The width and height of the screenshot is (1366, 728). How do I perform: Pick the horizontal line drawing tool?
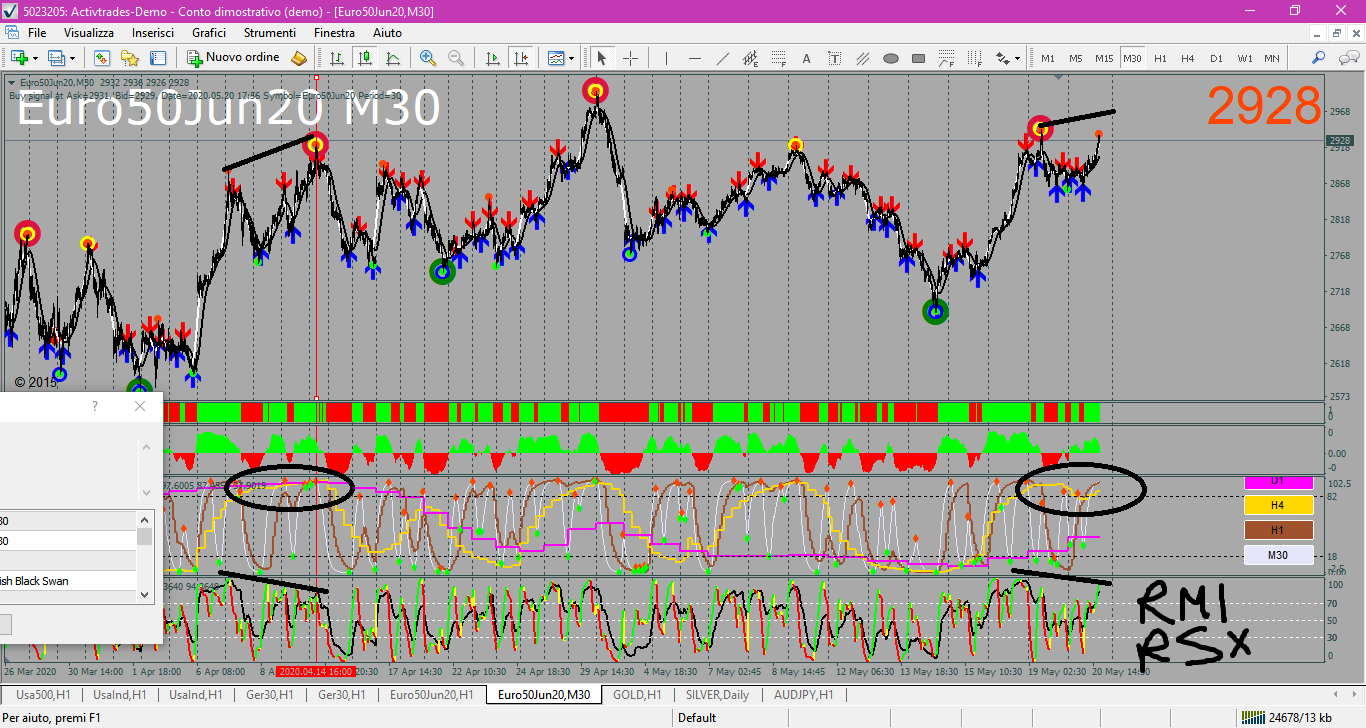click(694, 58)
